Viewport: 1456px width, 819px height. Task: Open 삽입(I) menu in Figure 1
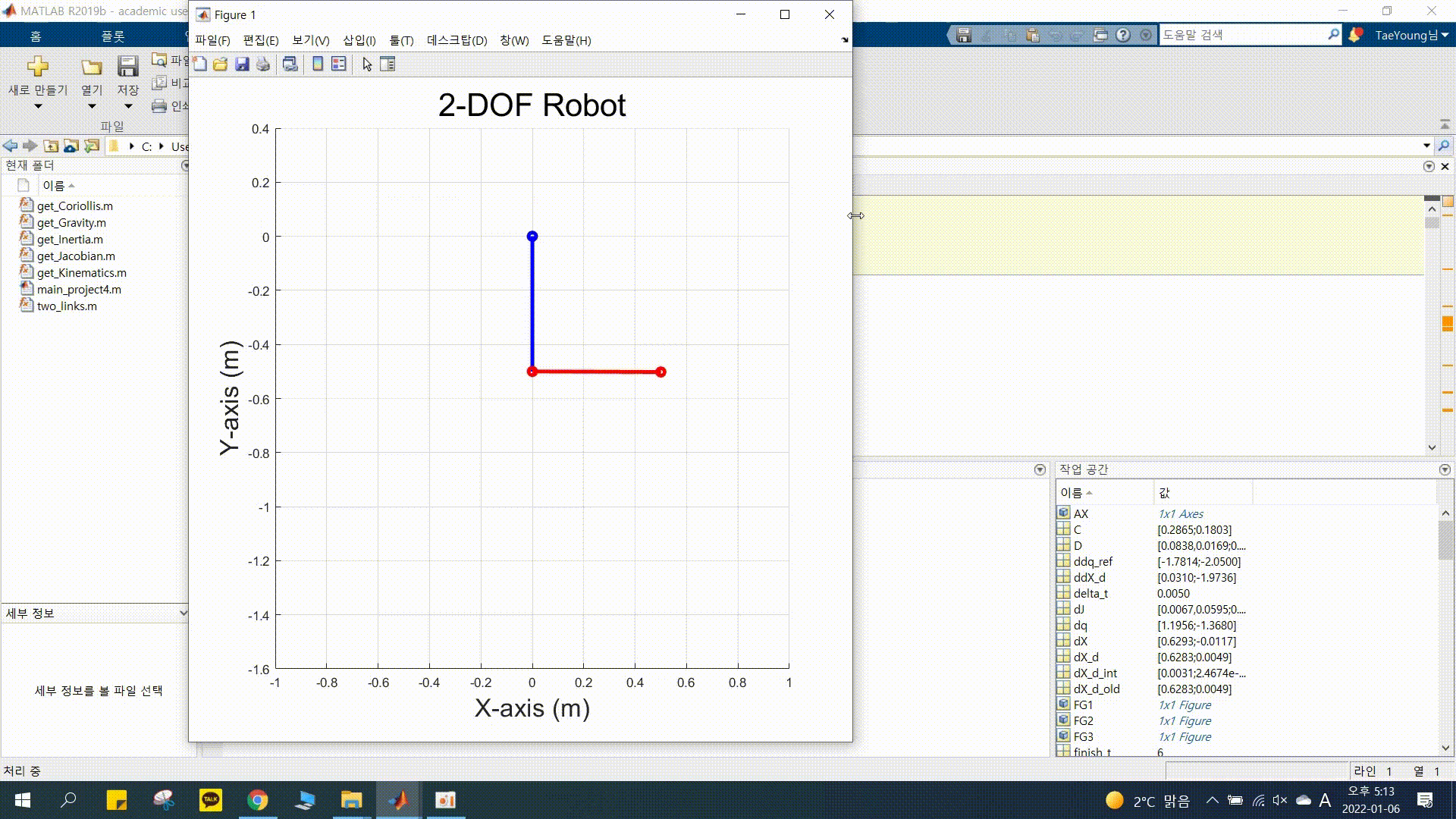359,40
